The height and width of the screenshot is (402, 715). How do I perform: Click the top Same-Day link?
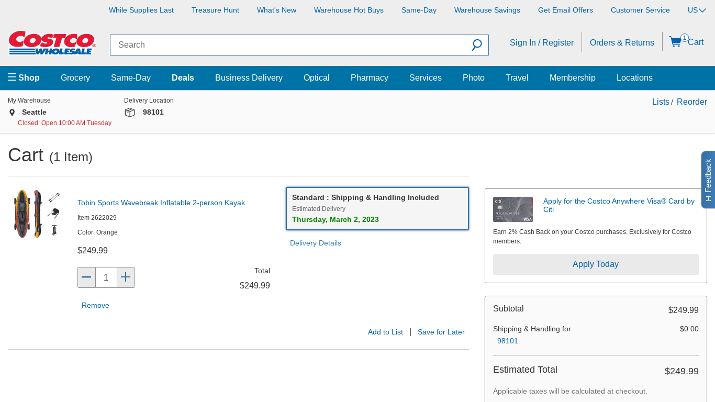point(419,10)
